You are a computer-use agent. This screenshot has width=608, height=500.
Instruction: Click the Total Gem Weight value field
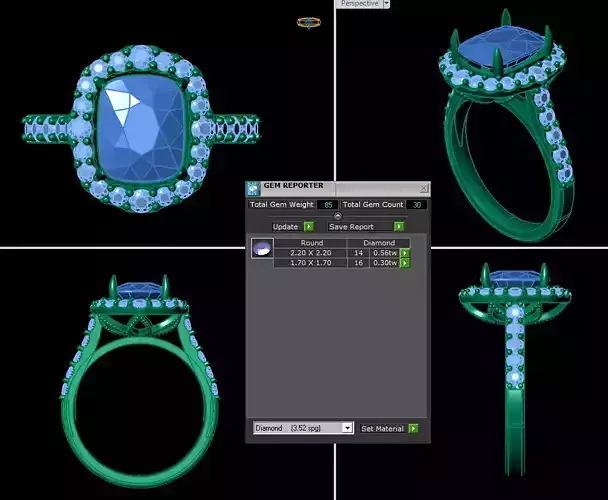pos(328,205)
